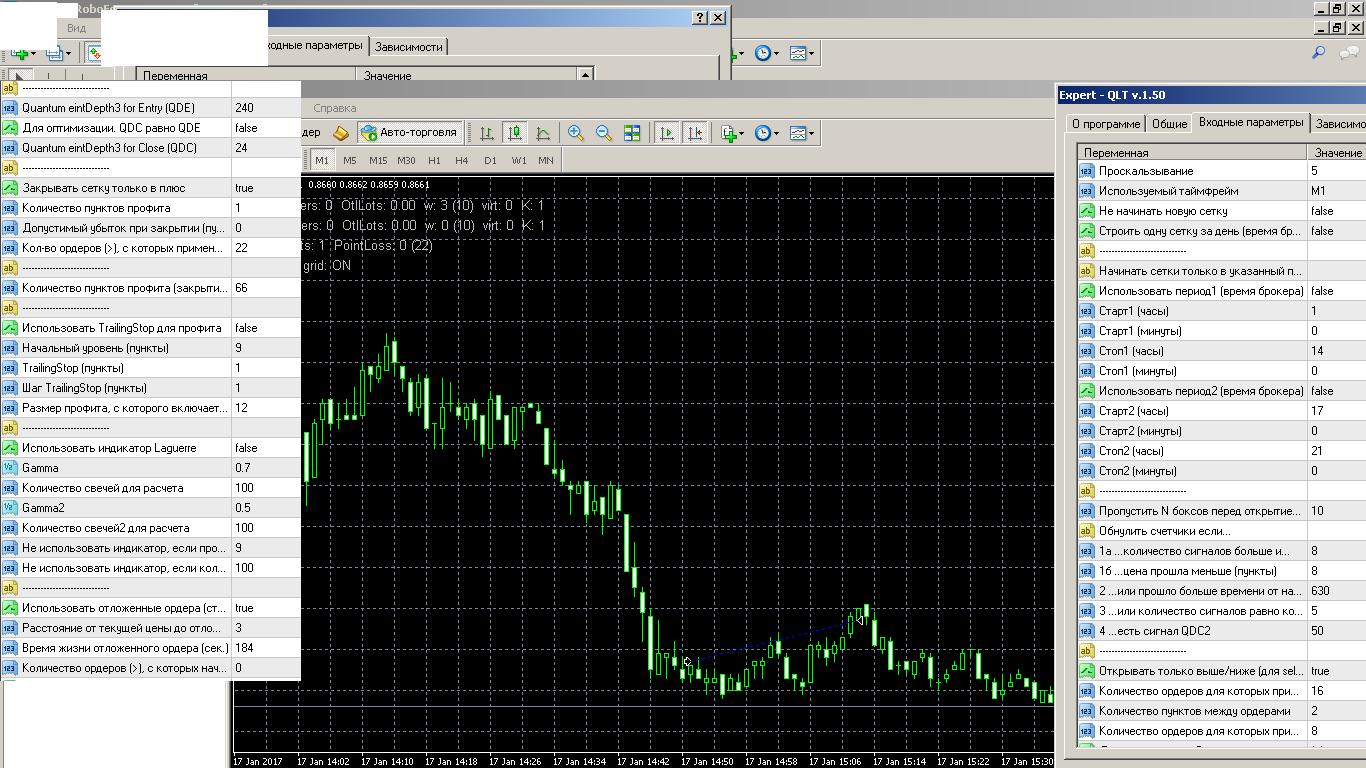
Task: Select the Шаг TrailingStop (пункты) row
Action: [150, 388]
